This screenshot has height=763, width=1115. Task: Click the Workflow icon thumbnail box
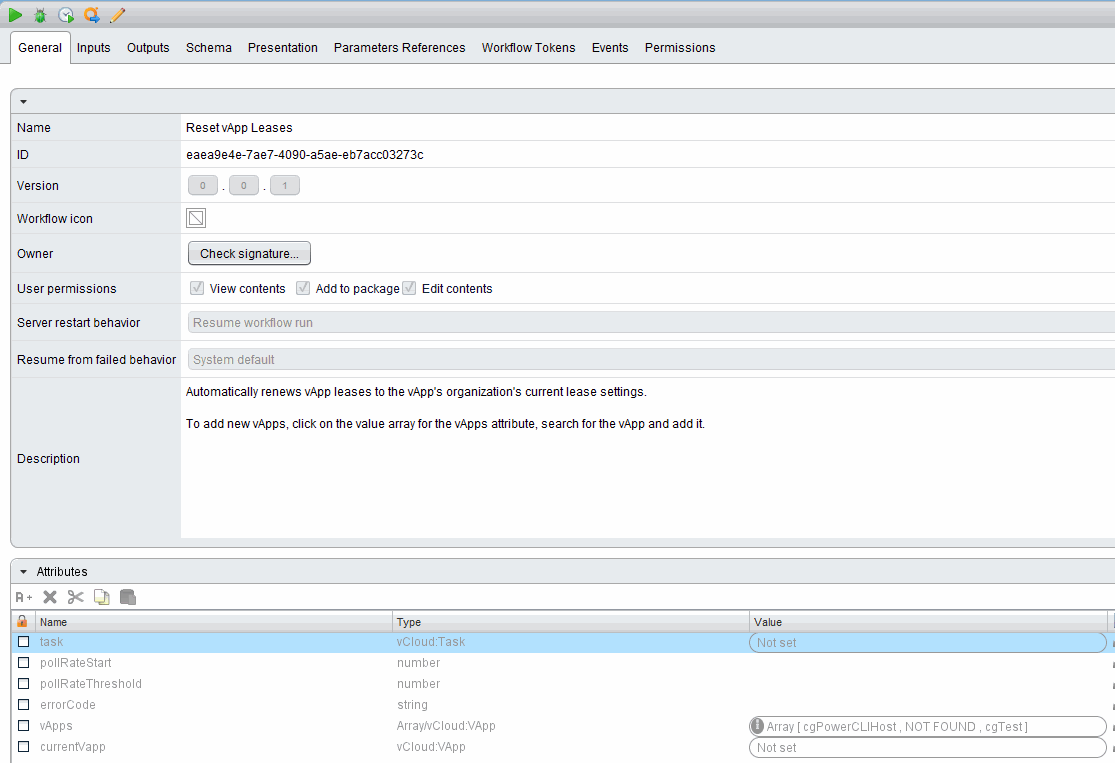coord(196,218)
